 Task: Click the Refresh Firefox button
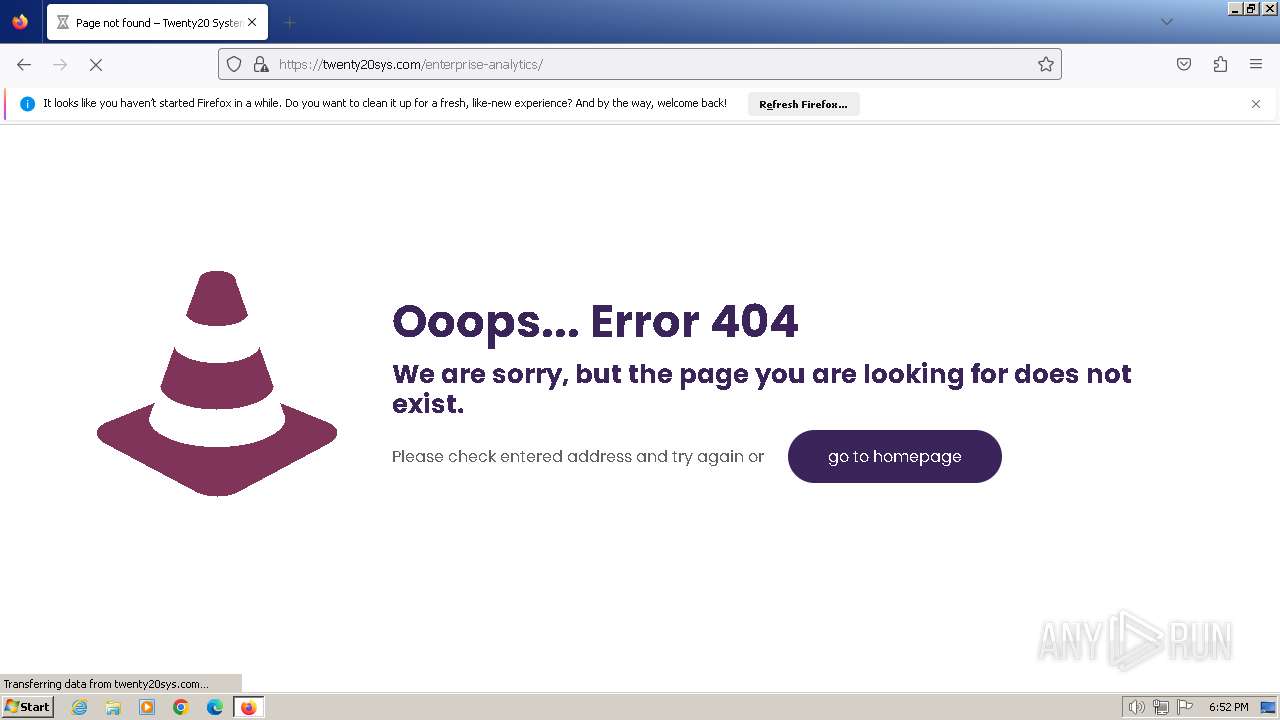click(803, 104)
